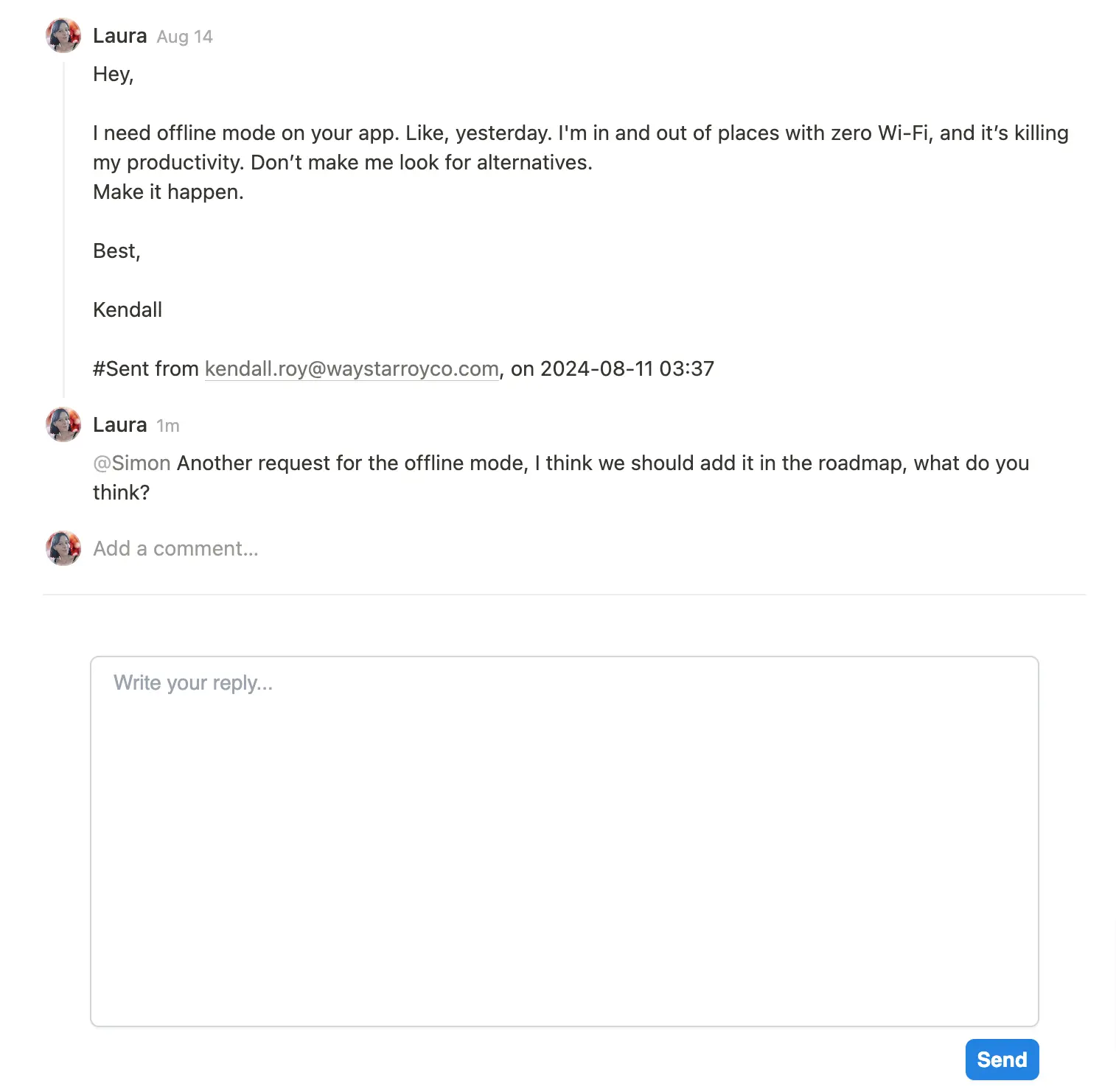Click the Laura name on Aug 14 comment
The image size is (1116, 1092).
pyautogui.click(x=119, y=35)
